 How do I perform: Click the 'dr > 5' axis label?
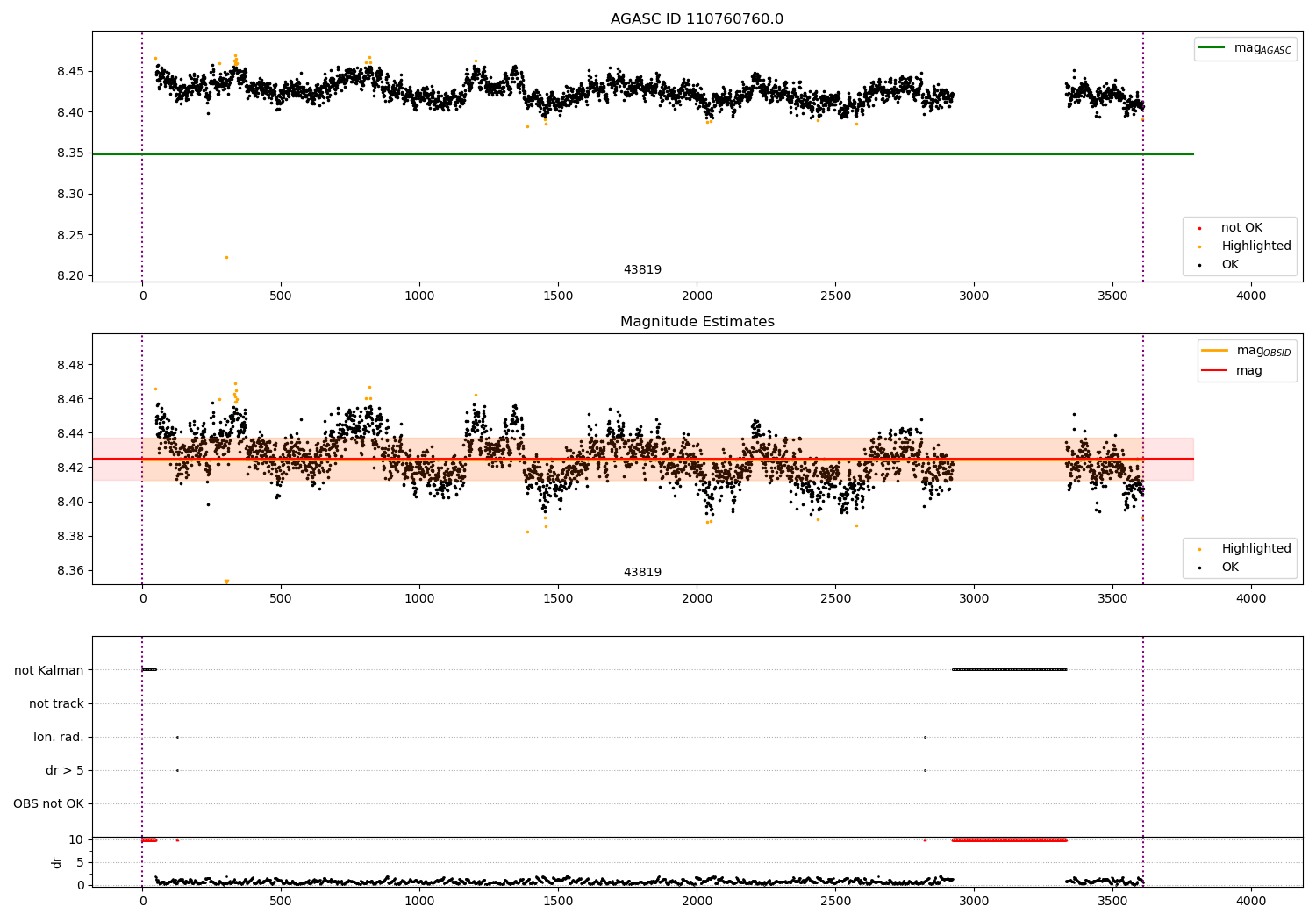pyautogui.click(x=65, y=770)
